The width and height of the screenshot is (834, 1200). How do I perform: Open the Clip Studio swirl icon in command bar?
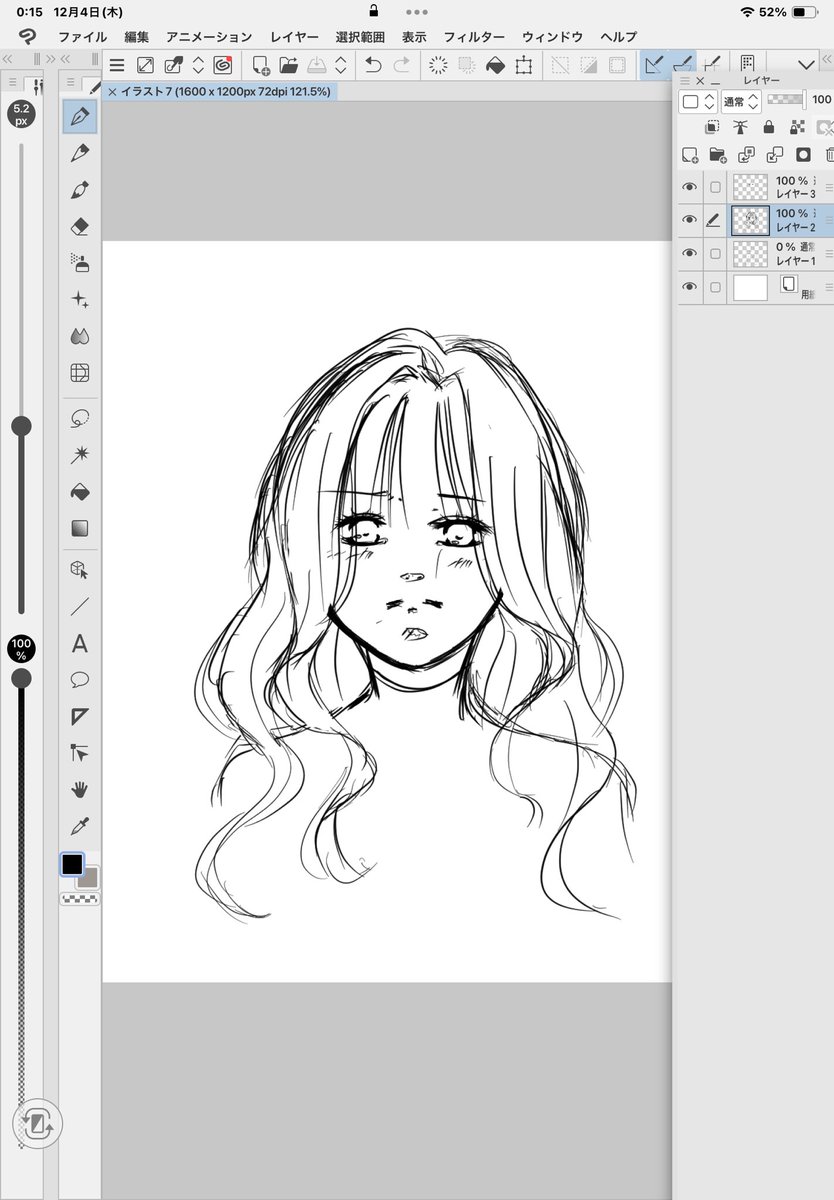coord(223,66)
